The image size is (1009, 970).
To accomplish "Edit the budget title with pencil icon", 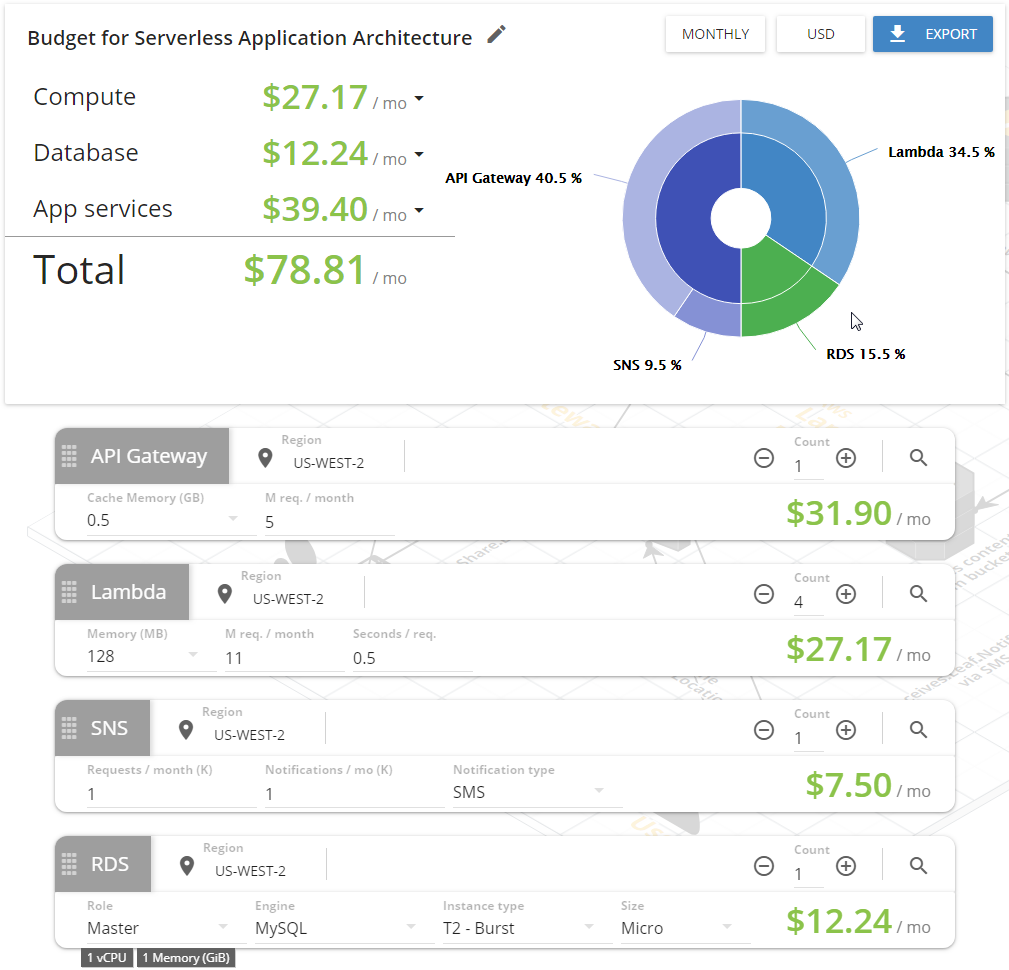I will 496,35.
